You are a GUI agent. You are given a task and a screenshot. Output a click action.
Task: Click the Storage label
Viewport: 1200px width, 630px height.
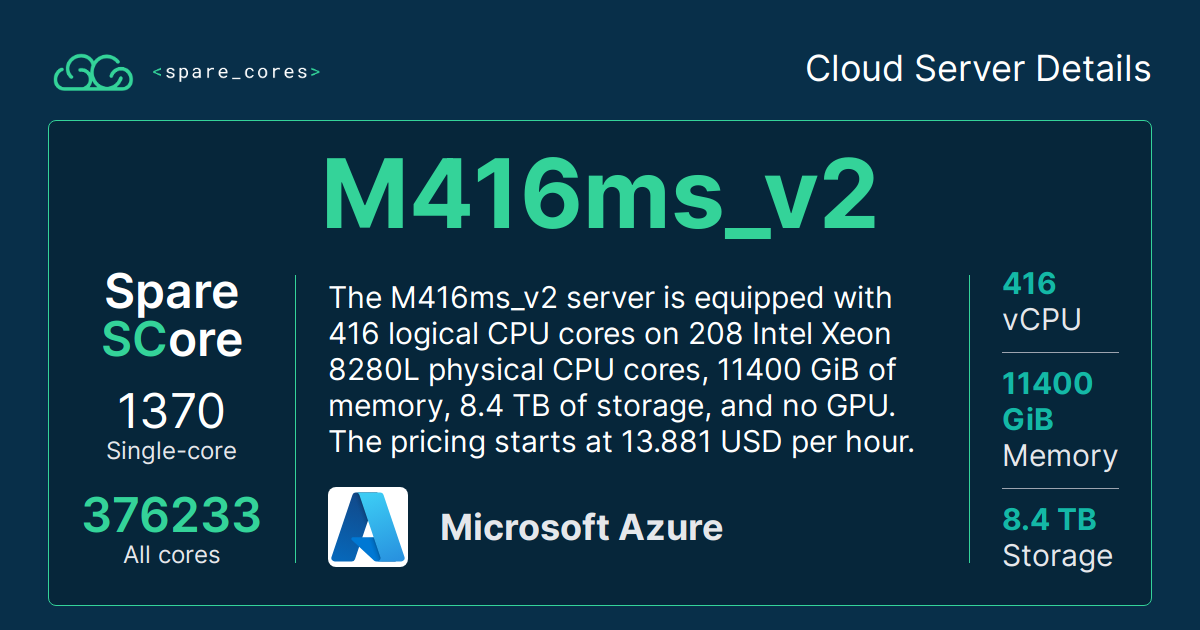[1057, 556]
